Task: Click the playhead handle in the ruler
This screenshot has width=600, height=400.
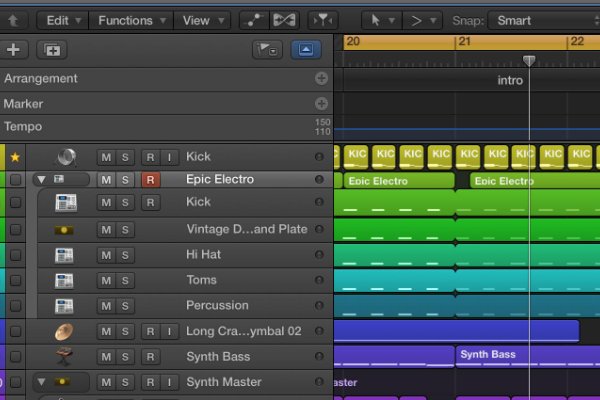Action: 529,61
